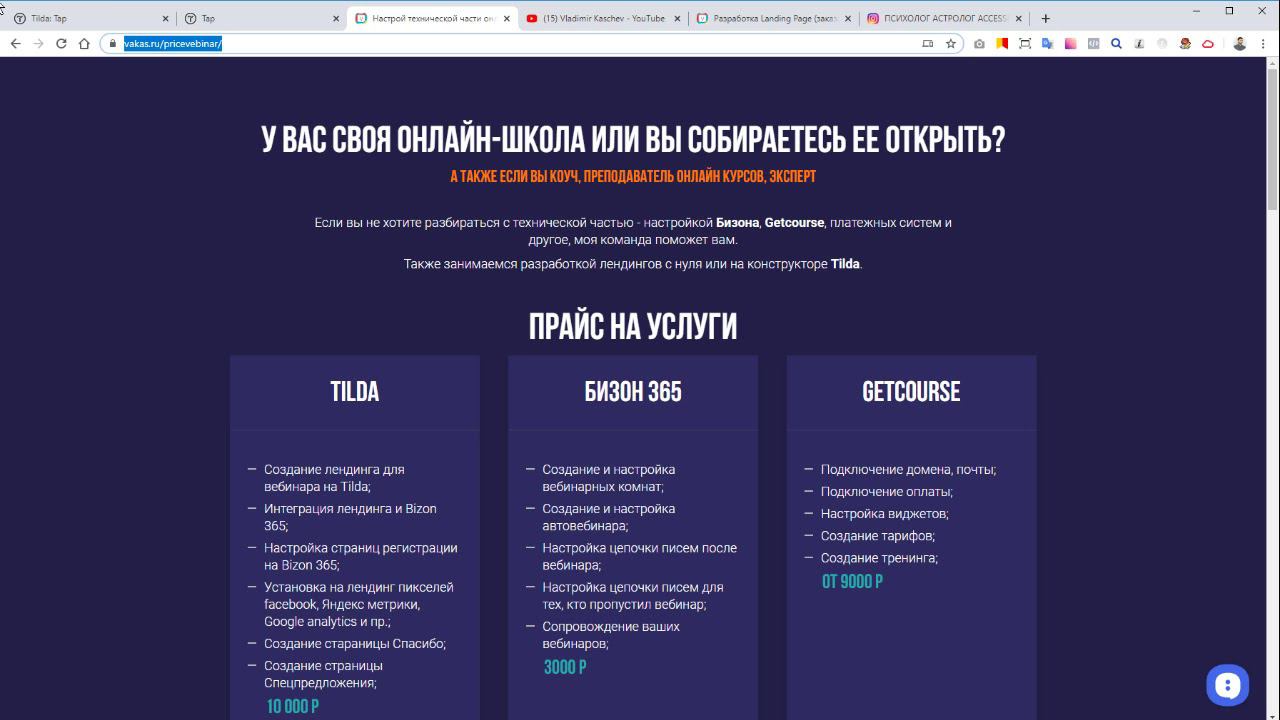Open the italic 'i' info extension
The height and width of the screenshot is (720, 1280).
tap(1139, 44)
